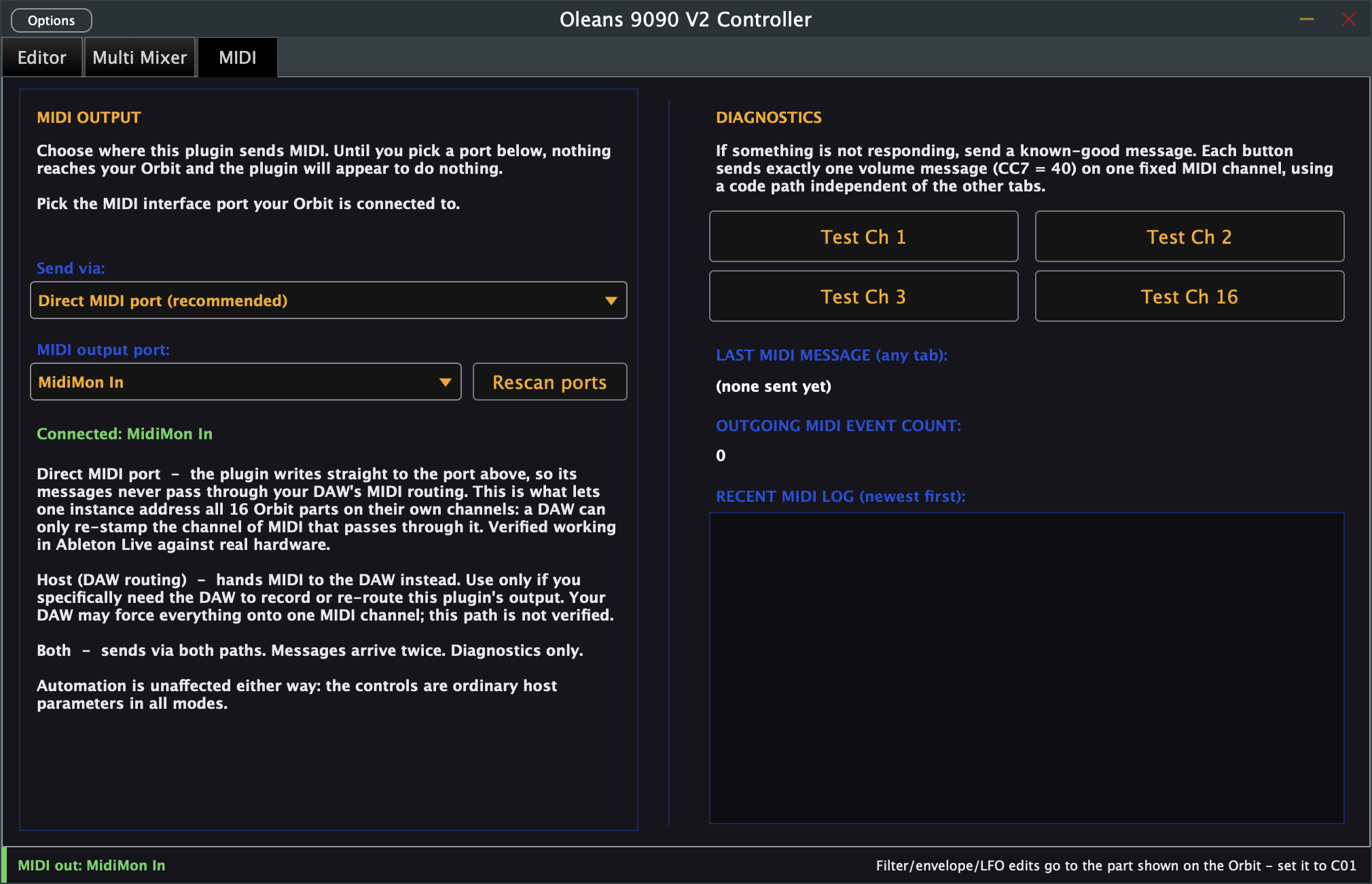
Task: Click the Test Ch 3 button
Action: coord(863,296)
